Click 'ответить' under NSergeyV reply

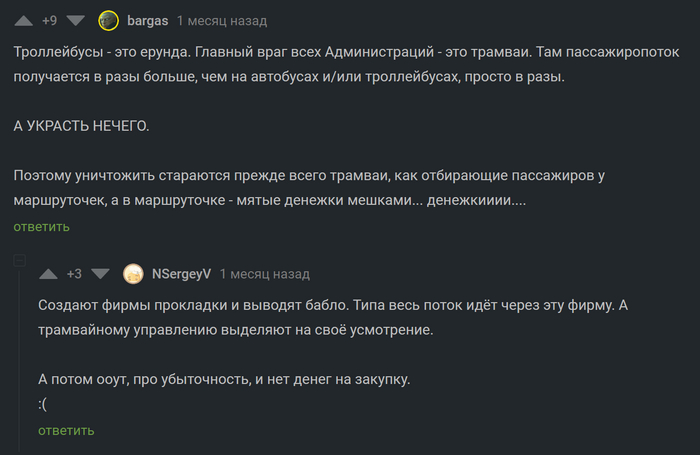[x=66, y=431]
